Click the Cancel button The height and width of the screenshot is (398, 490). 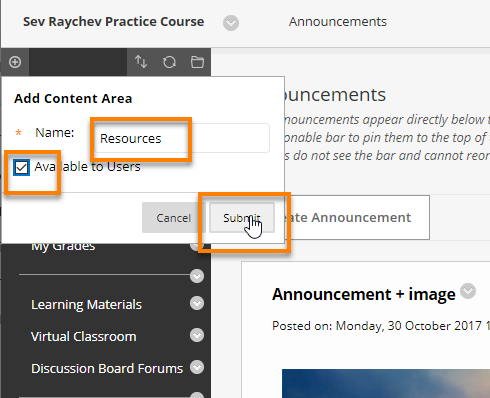(173, 218)
